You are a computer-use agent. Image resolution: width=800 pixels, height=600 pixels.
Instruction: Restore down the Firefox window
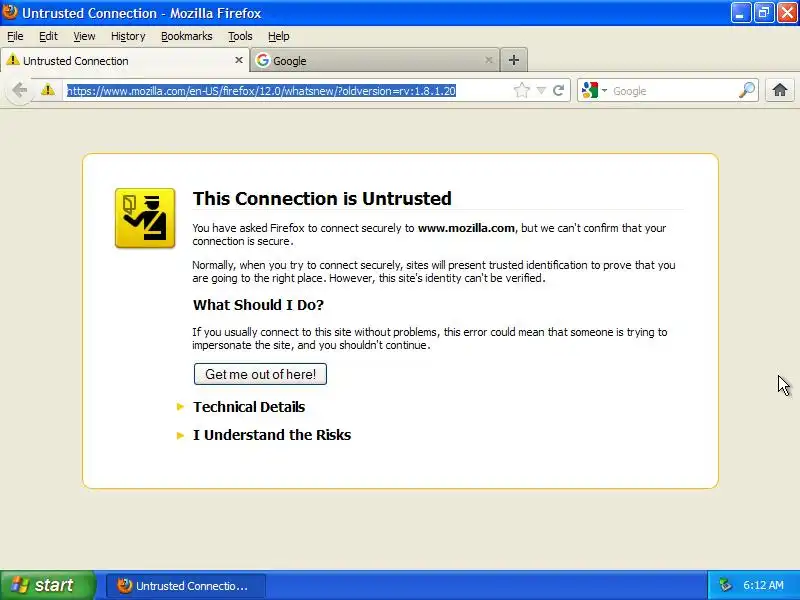(x=764, y=13)
